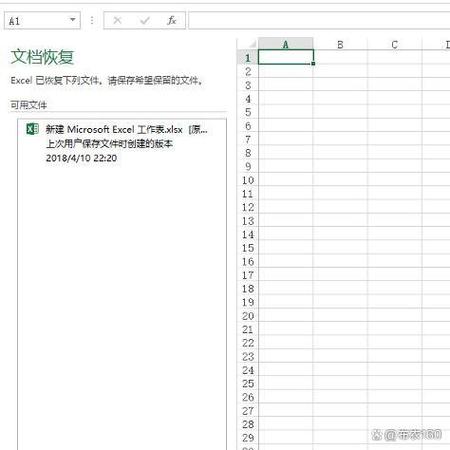
Task: Select row 25 header
Action: [x=248, y=384]
